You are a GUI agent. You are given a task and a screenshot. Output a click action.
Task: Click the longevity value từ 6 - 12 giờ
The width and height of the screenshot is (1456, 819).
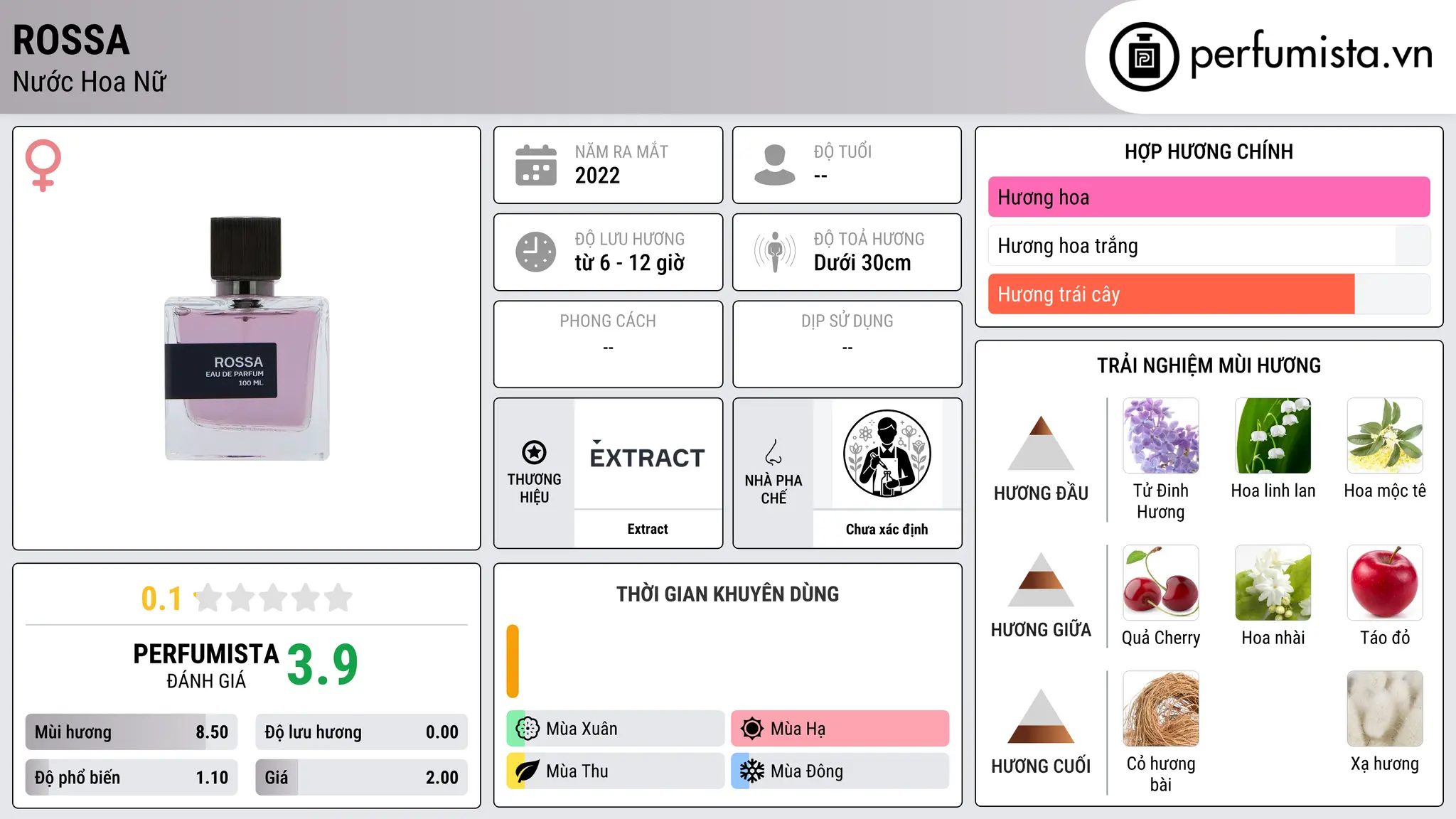click(x=630, y=263)
